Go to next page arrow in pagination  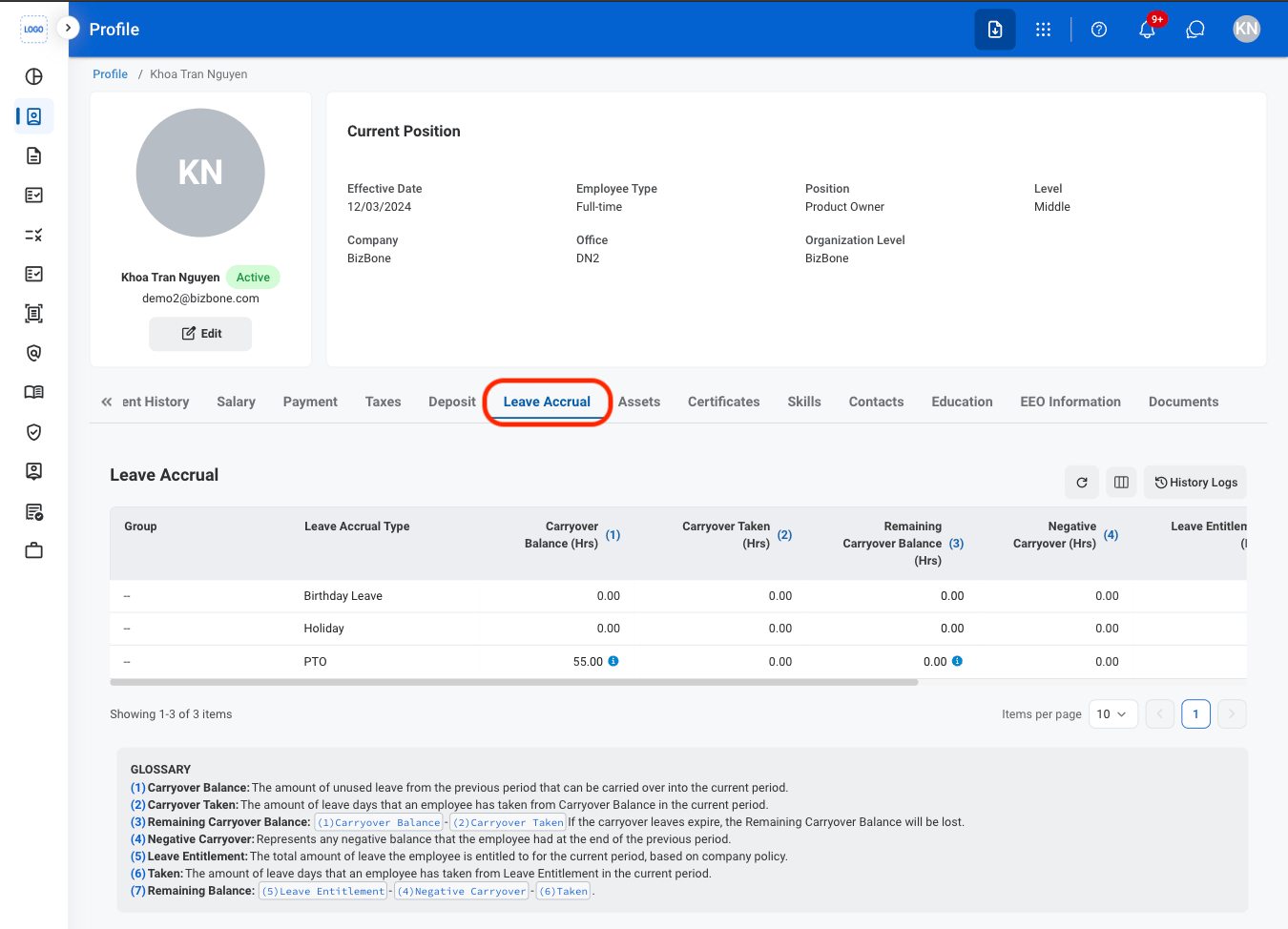pos(1232,714)
